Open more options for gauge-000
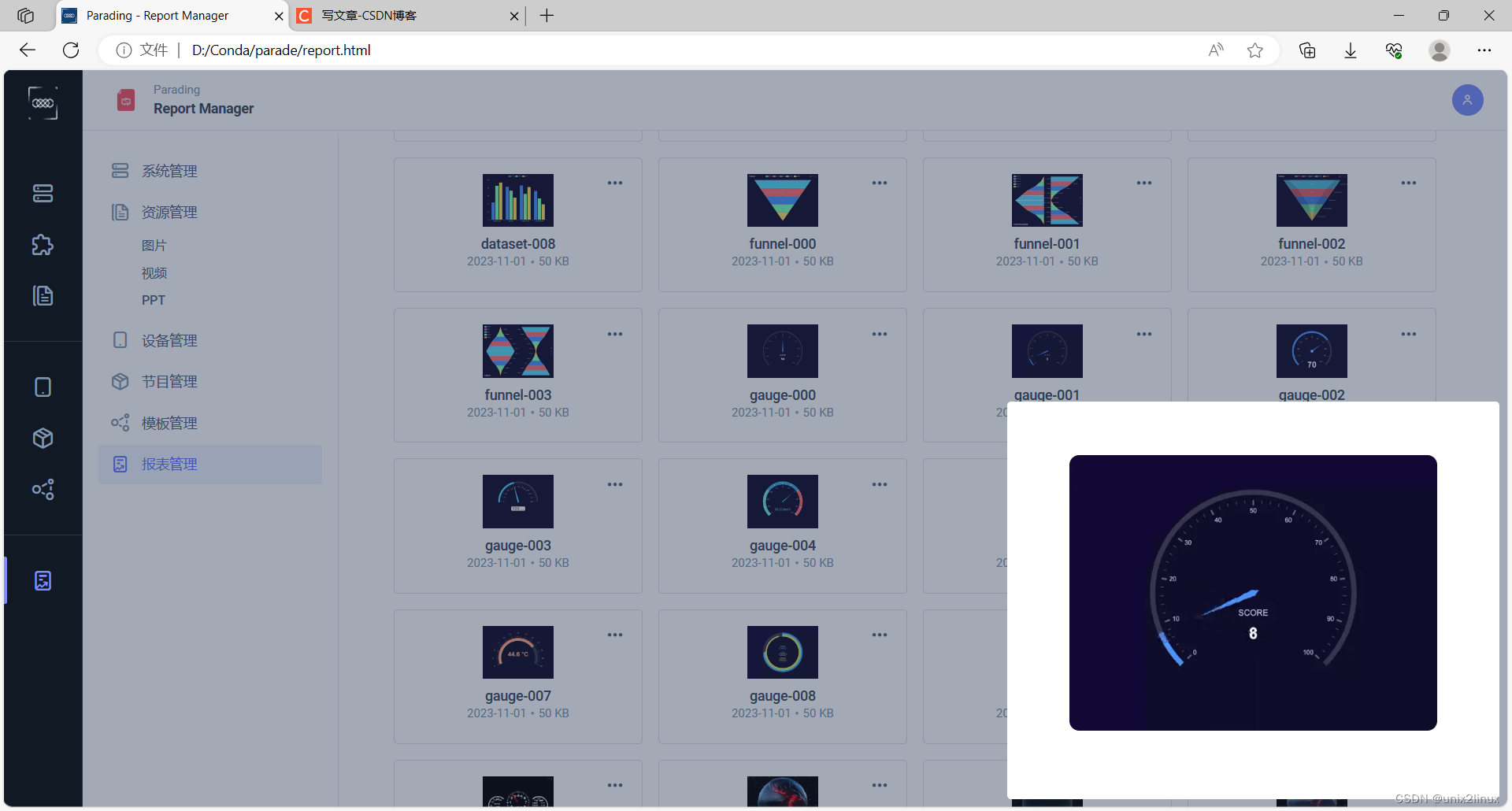This screenshot has height=811, width=1512. point(880,334)
